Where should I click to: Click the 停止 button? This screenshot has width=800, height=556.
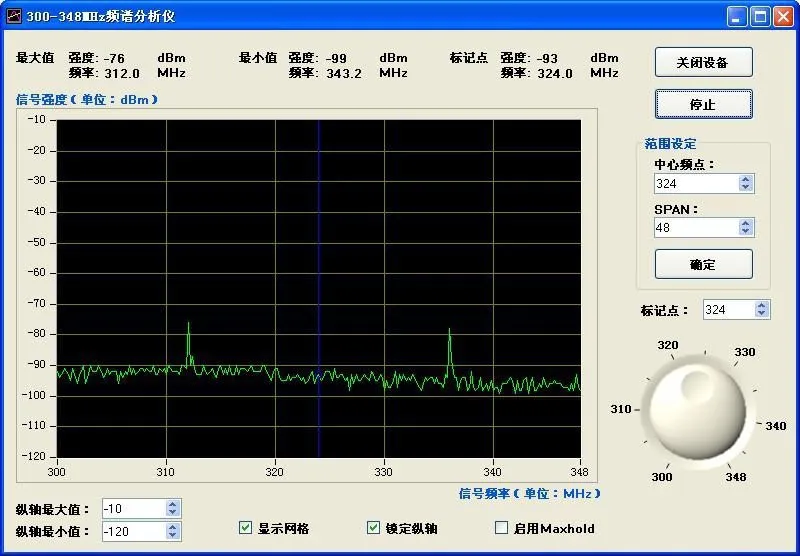704,104
